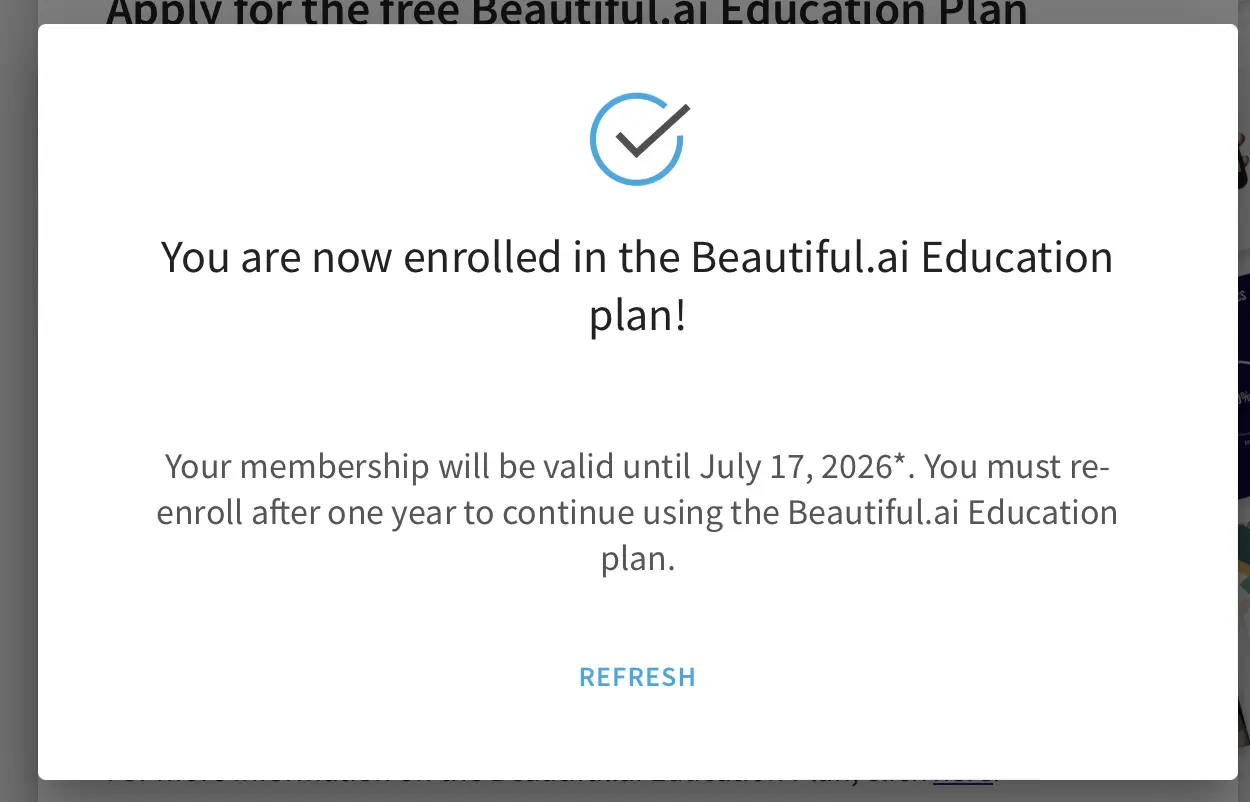Image resolution: width=1250 pixels, height=802 pixels.
Task: Click the 'continue using the Beautiful.ai Education' text
Action: [x=809, y=513]
